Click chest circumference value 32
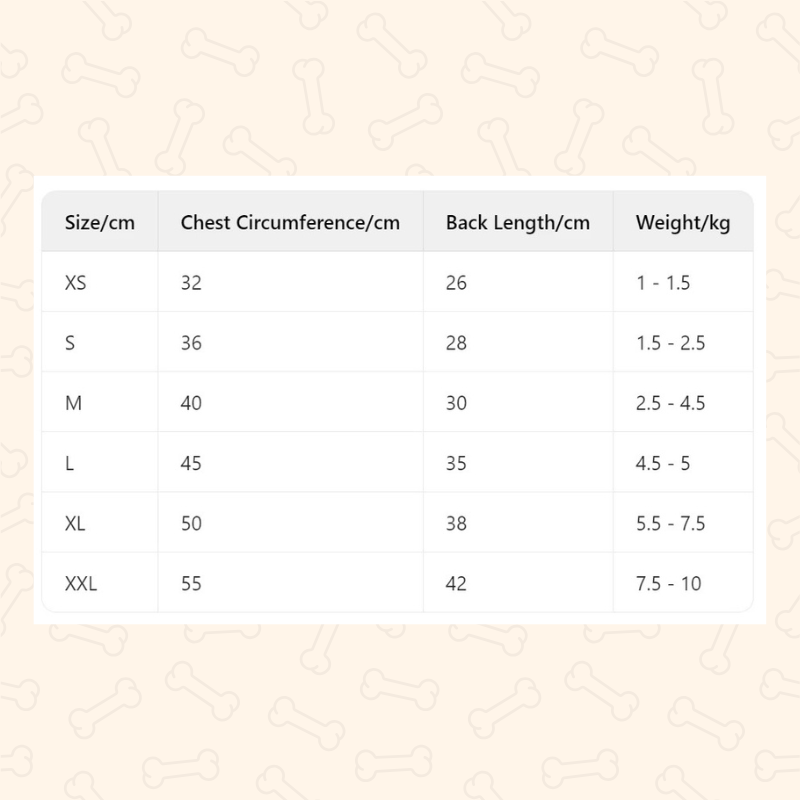The image size is (800, 800). coord(191,283)
